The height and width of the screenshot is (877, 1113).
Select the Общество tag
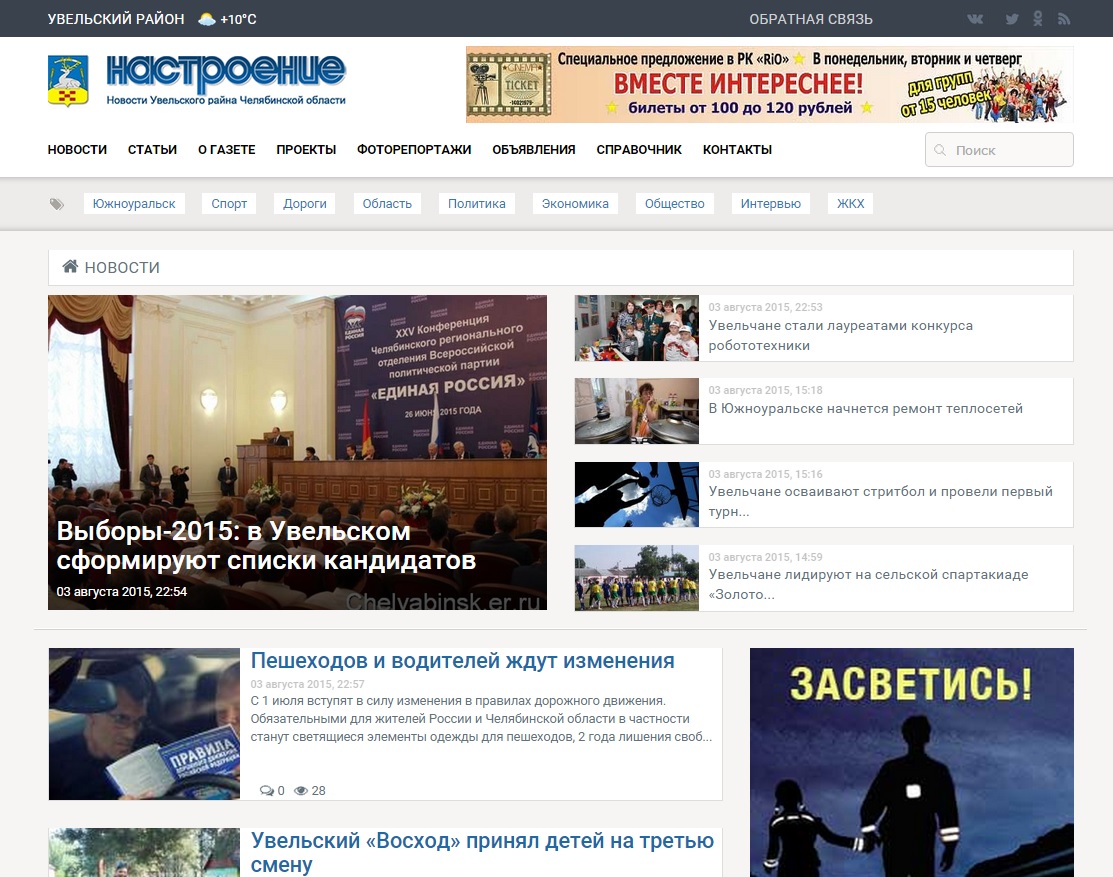point(674,204)
